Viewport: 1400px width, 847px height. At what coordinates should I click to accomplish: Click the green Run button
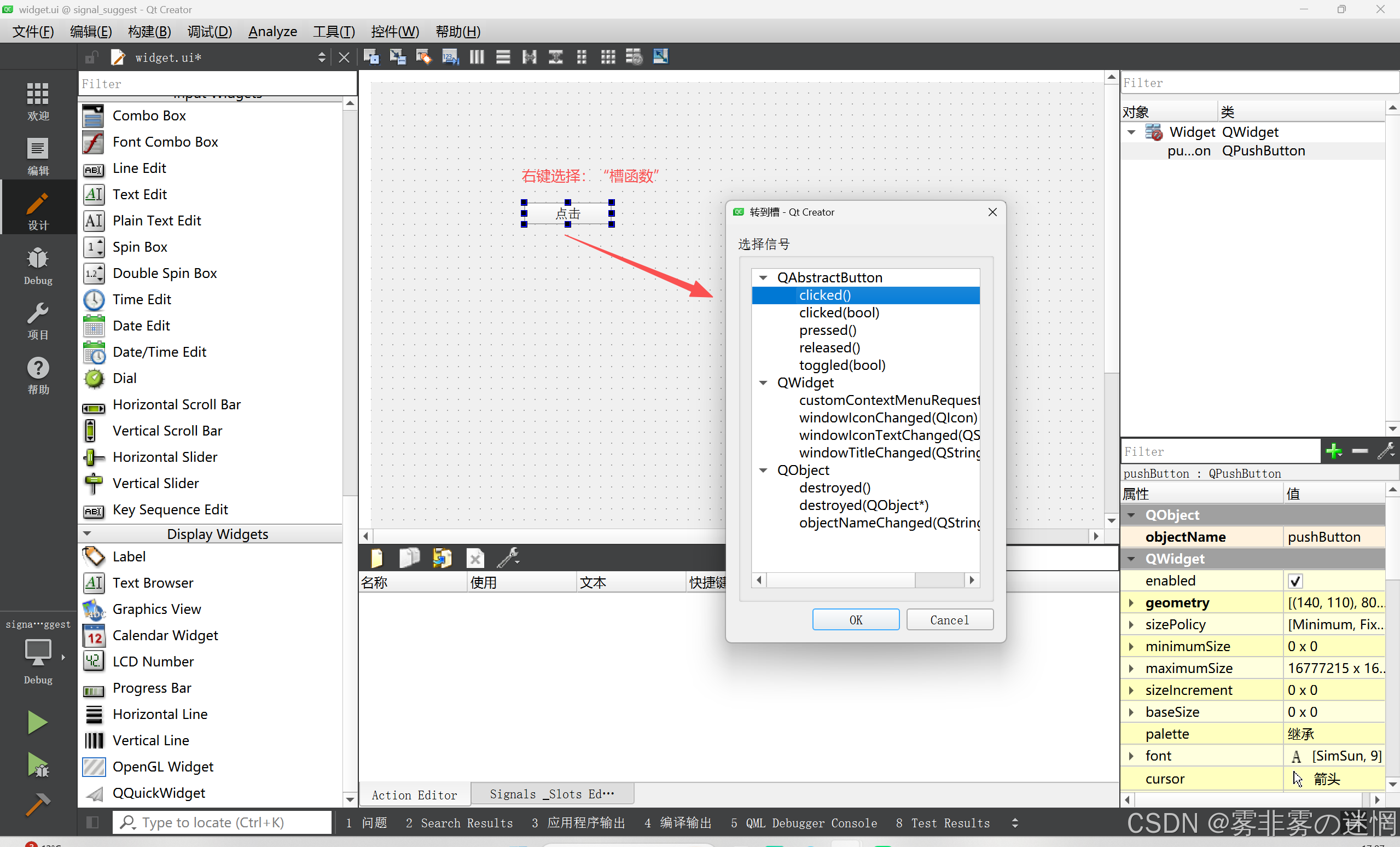(38, 722)
